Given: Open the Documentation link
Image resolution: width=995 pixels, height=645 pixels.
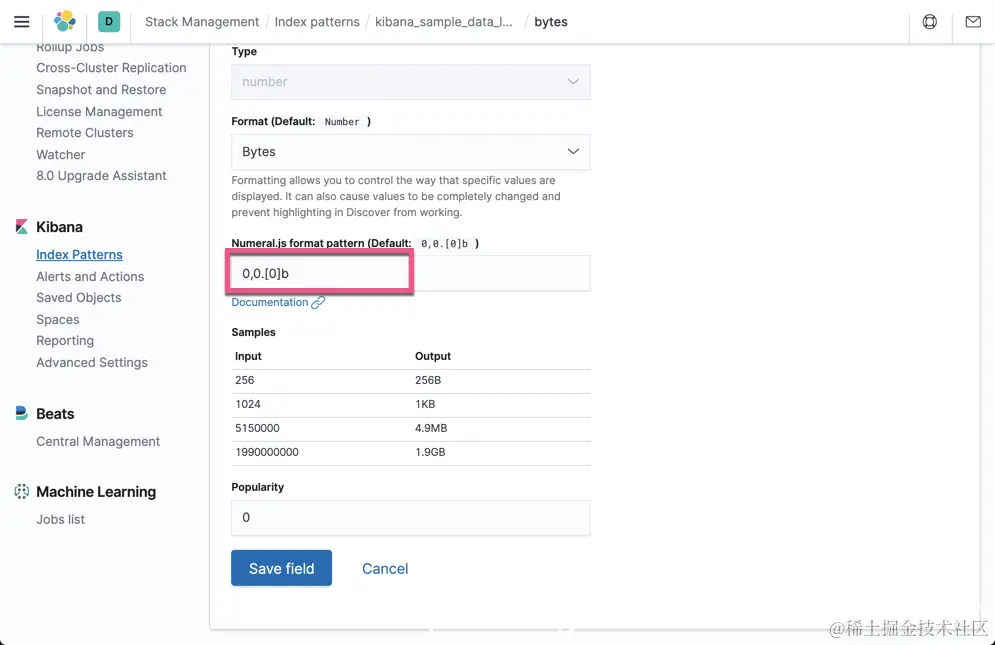Looking at the screenshot, I should (x=270, y=302).
